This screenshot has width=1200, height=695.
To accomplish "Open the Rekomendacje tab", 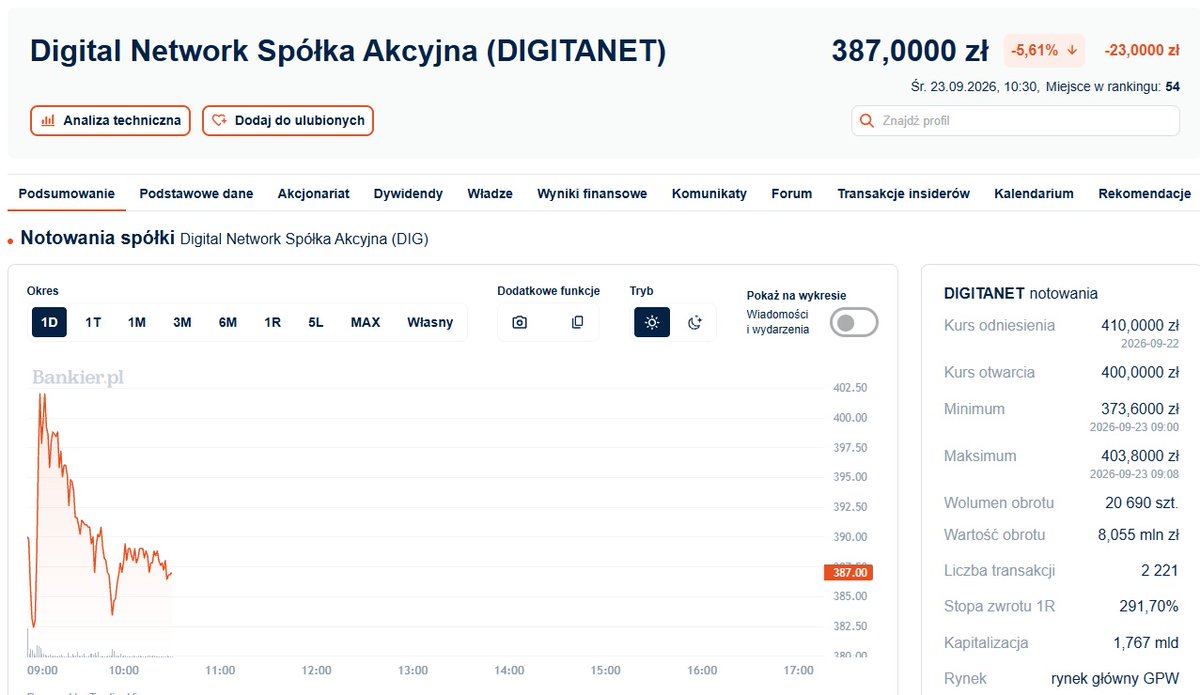I will (x=1145, y=194).
